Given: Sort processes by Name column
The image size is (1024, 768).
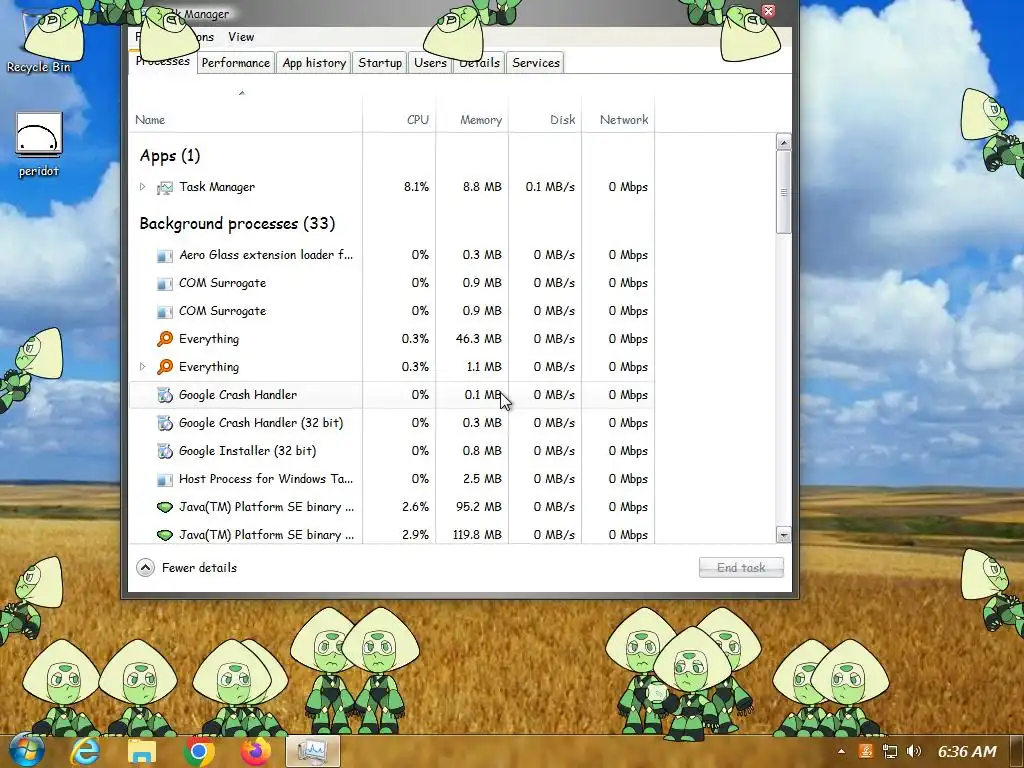Looking at the screenshot, I should tap(245, 120).
